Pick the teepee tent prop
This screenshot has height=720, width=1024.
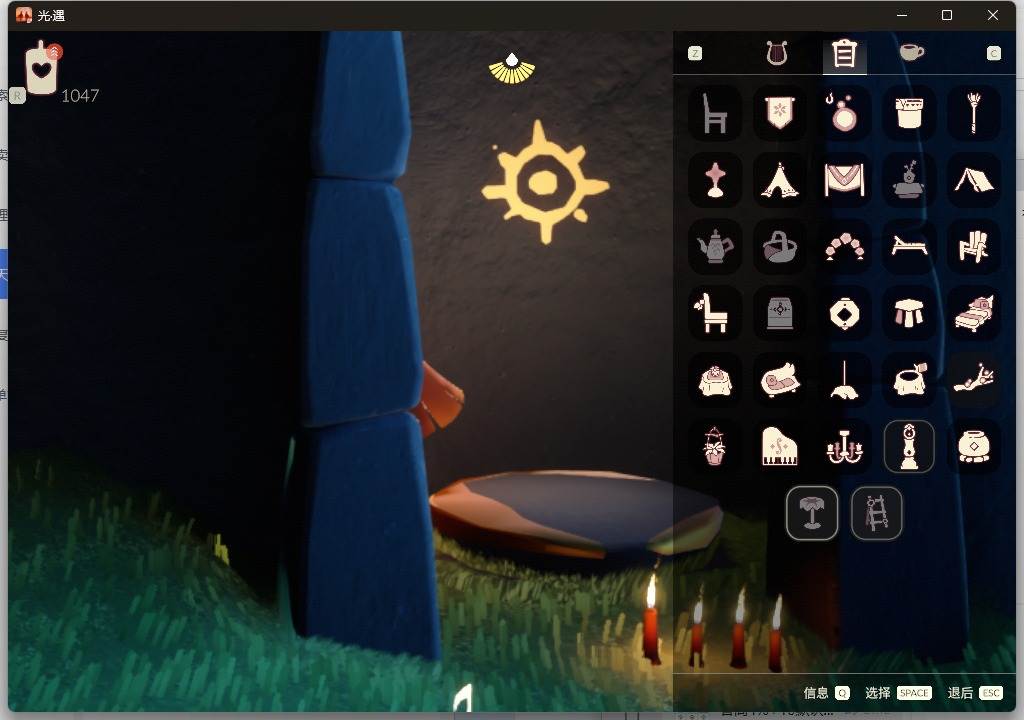[779, 180]
